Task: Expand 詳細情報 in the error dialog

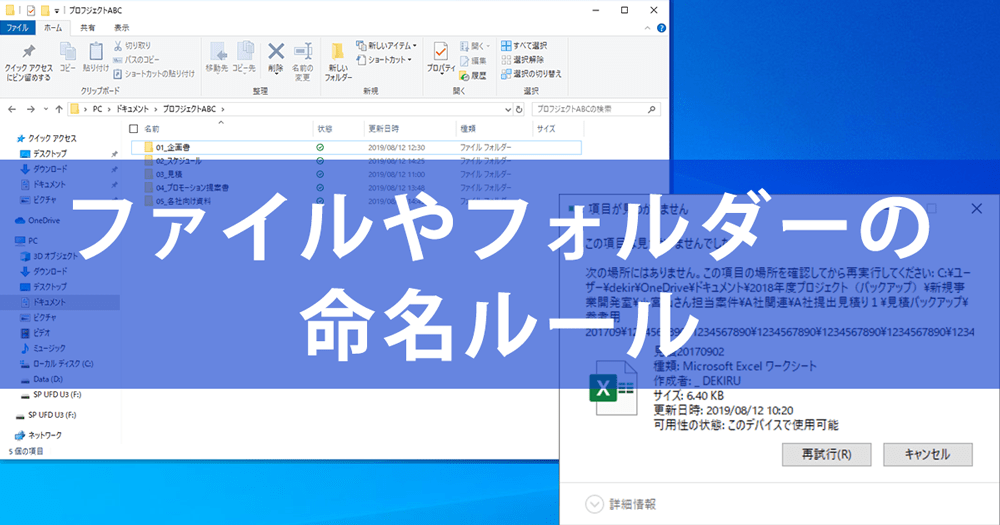Action: click(594, 504)
